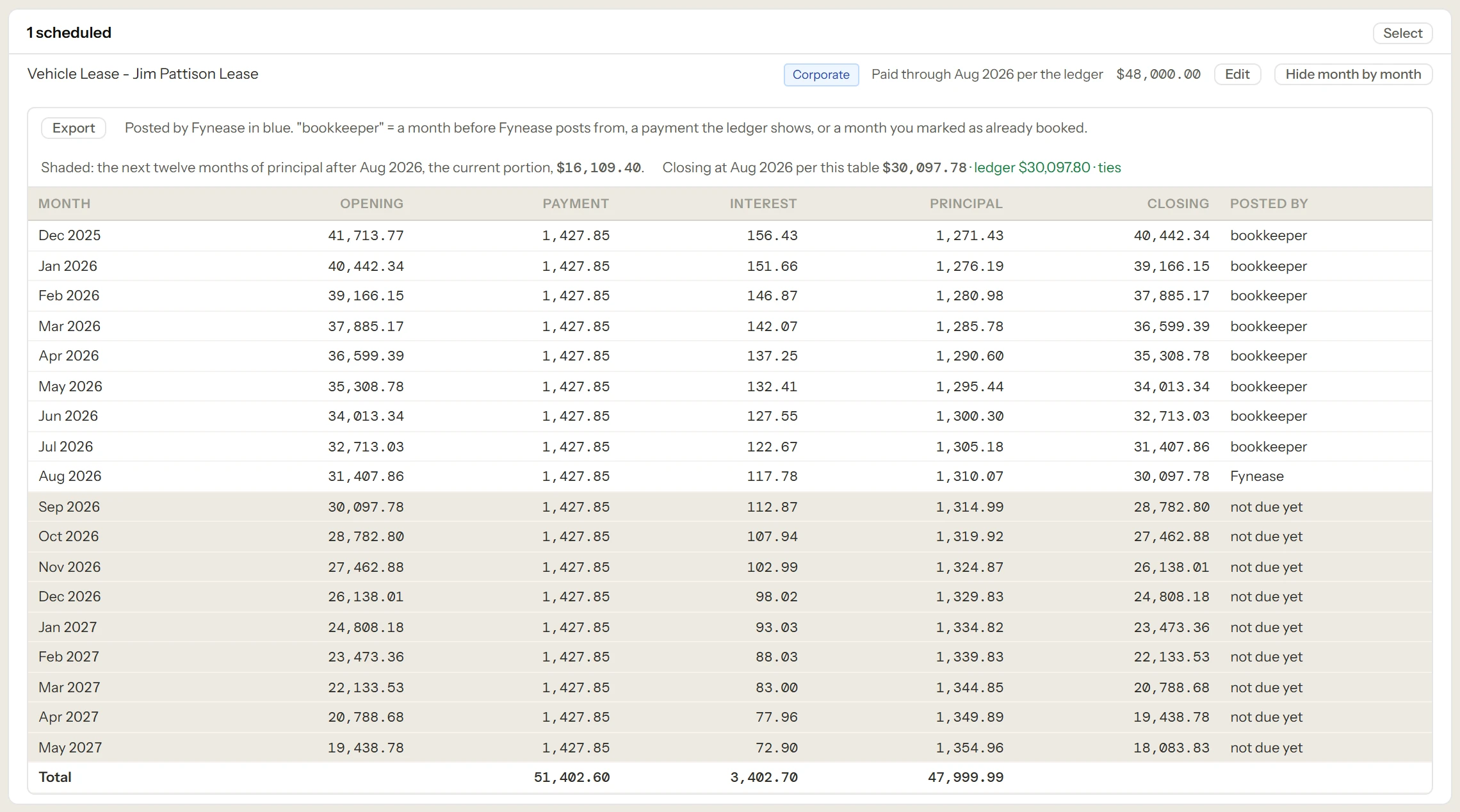Image resolution: width=1460 pixels, height=812 pixels.
Task: Click closing 26,138.01 in Nov 2026 row
Action: click(1171, 567)
